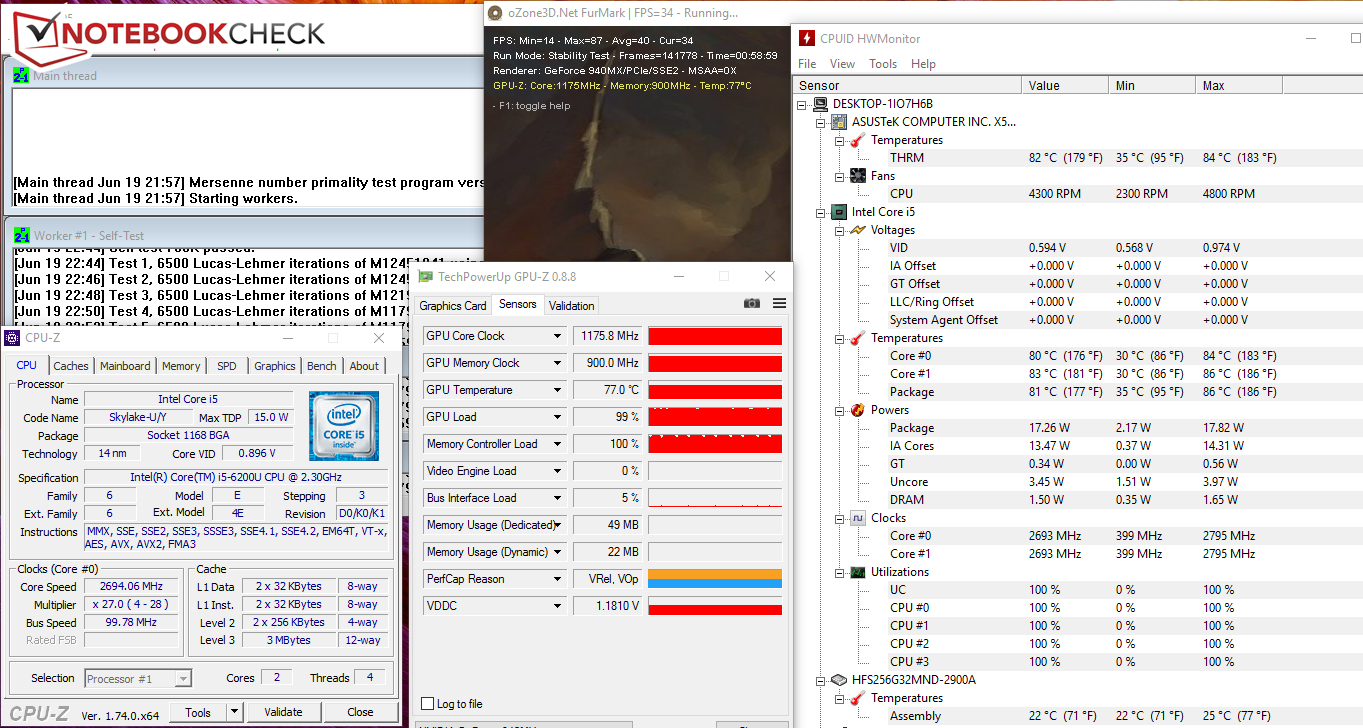This screenshot has height=728, width=1363.
Task: Collapse the Utilizations tree node
Action: 841,572
